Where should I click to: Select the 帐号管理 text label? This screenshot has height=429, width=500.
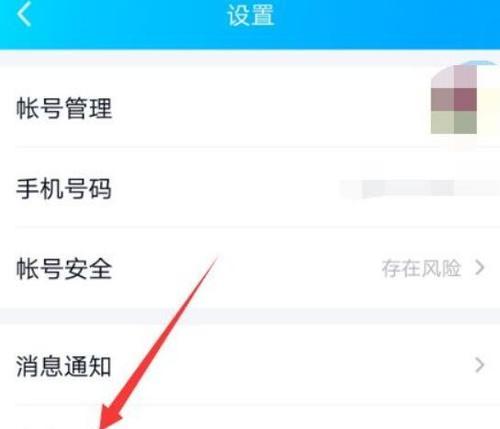tap(64, 108)
